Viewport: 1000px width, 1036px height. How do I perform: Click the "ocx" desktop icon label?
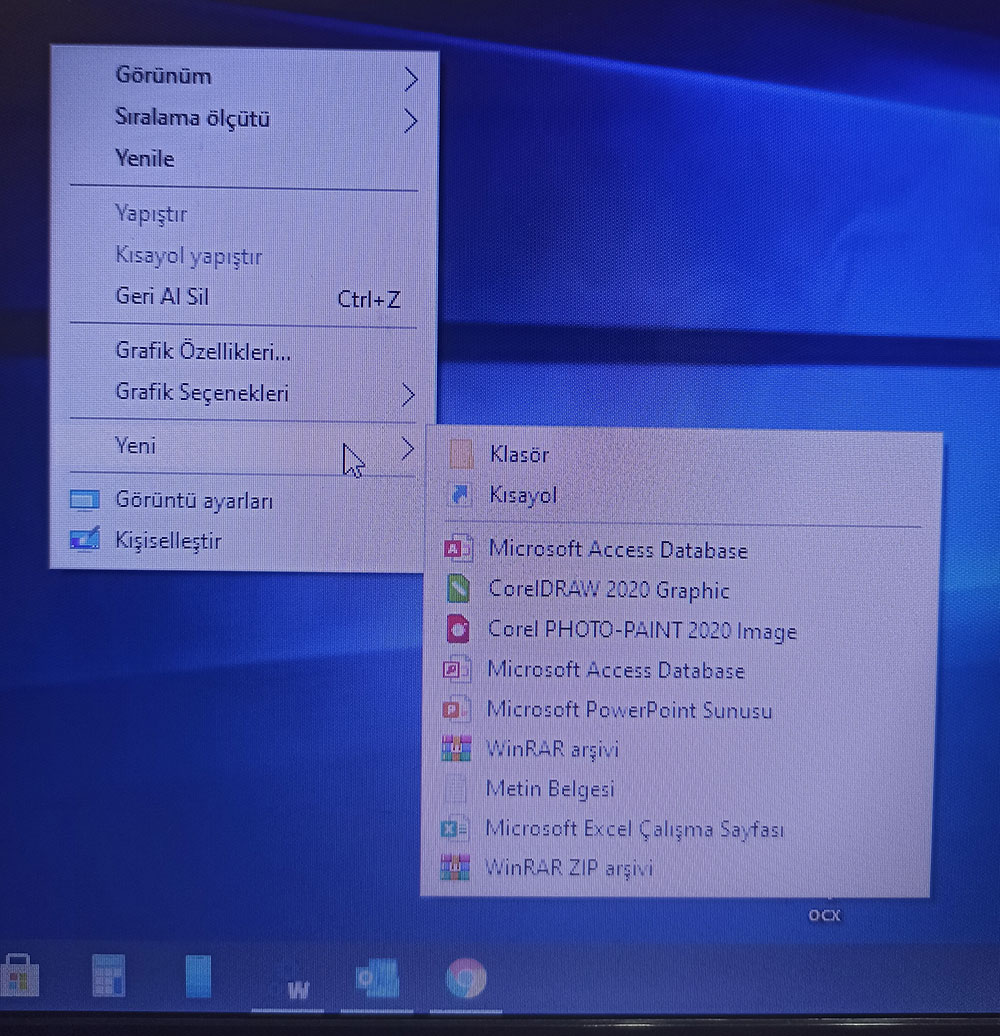[x=824, y=915]
